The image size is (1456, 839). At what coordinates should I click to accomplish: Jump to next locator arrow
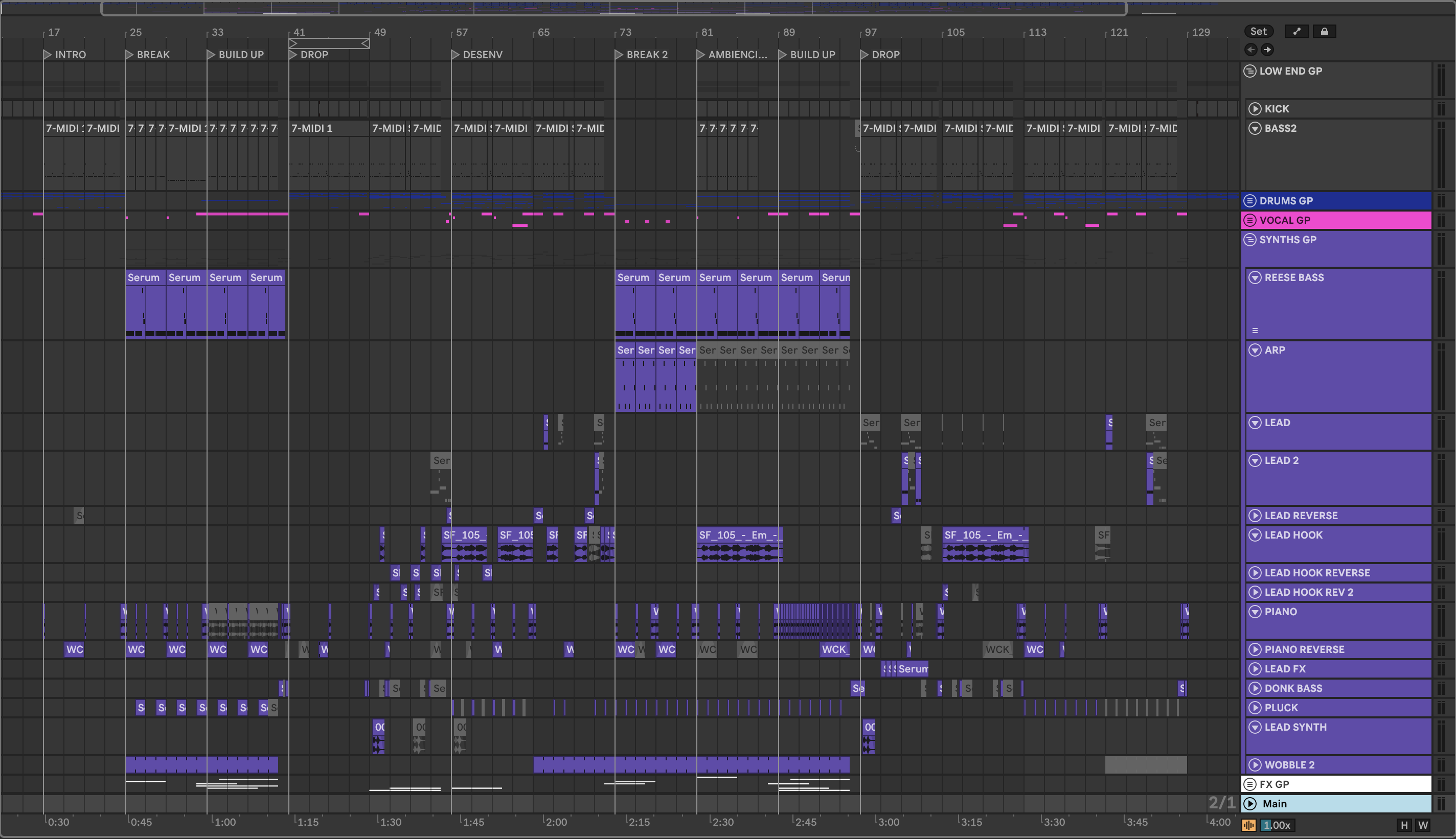(x=1267, y=50)
